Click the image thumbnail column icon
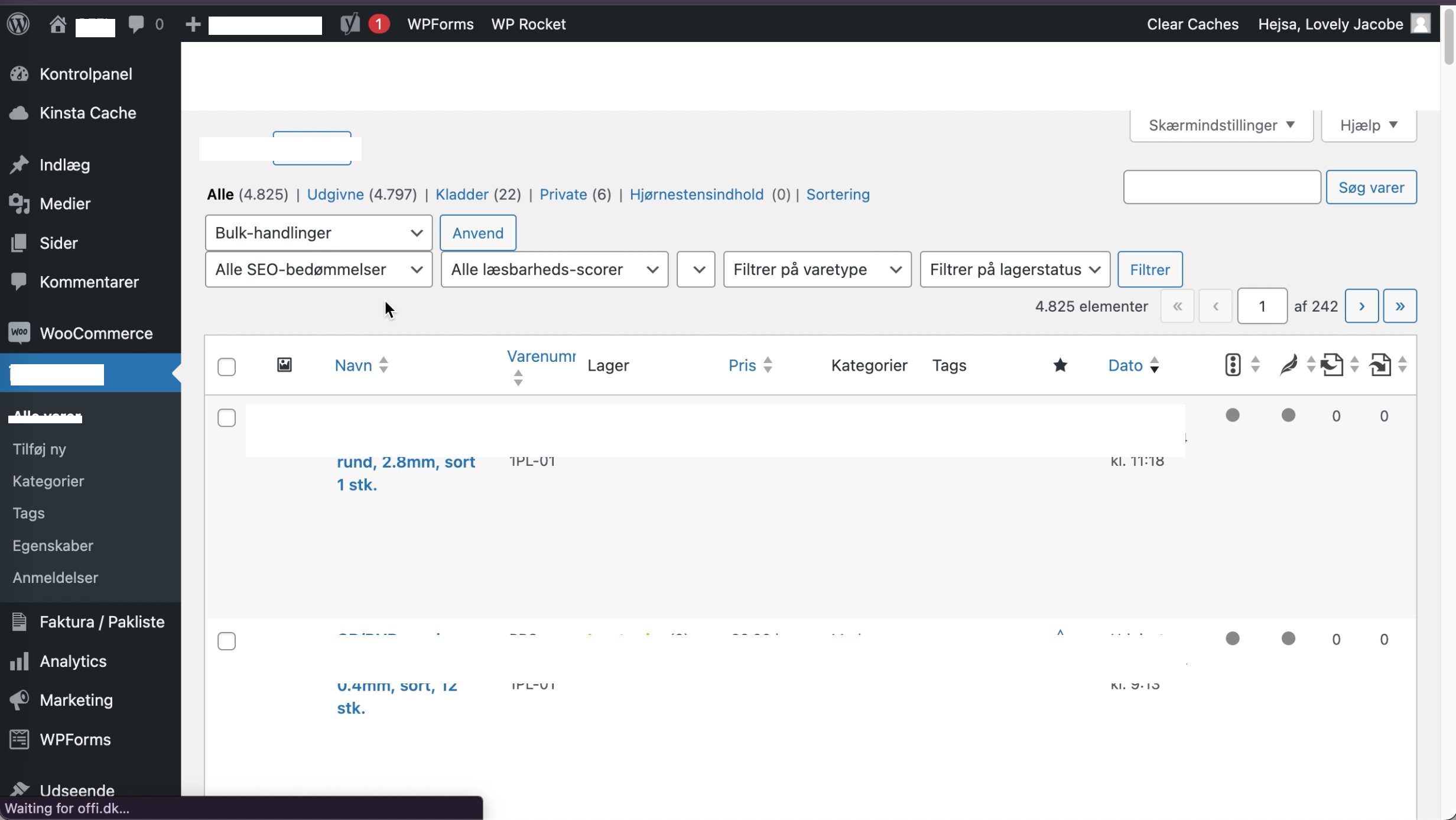This screenshot has height=820, width=1456. coord(284,365)
